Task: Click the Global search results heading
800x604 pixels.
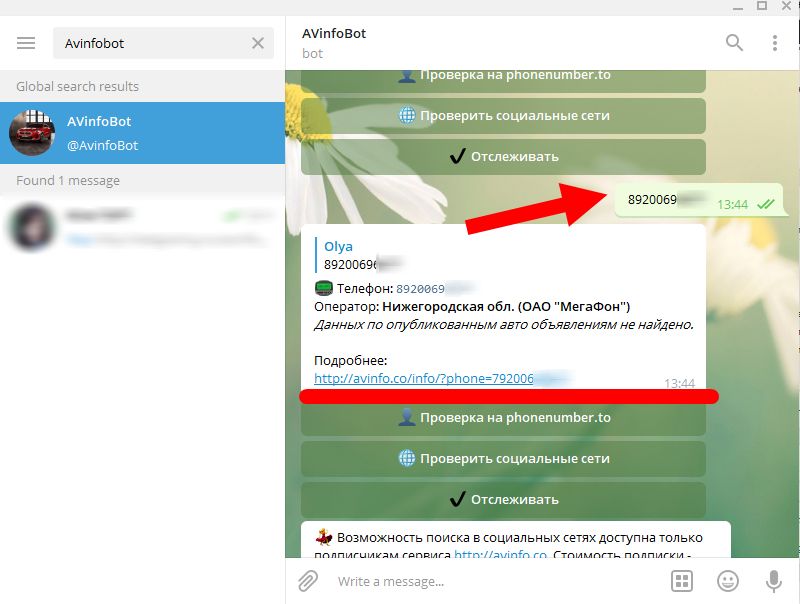Action: [x=78, y=86]
